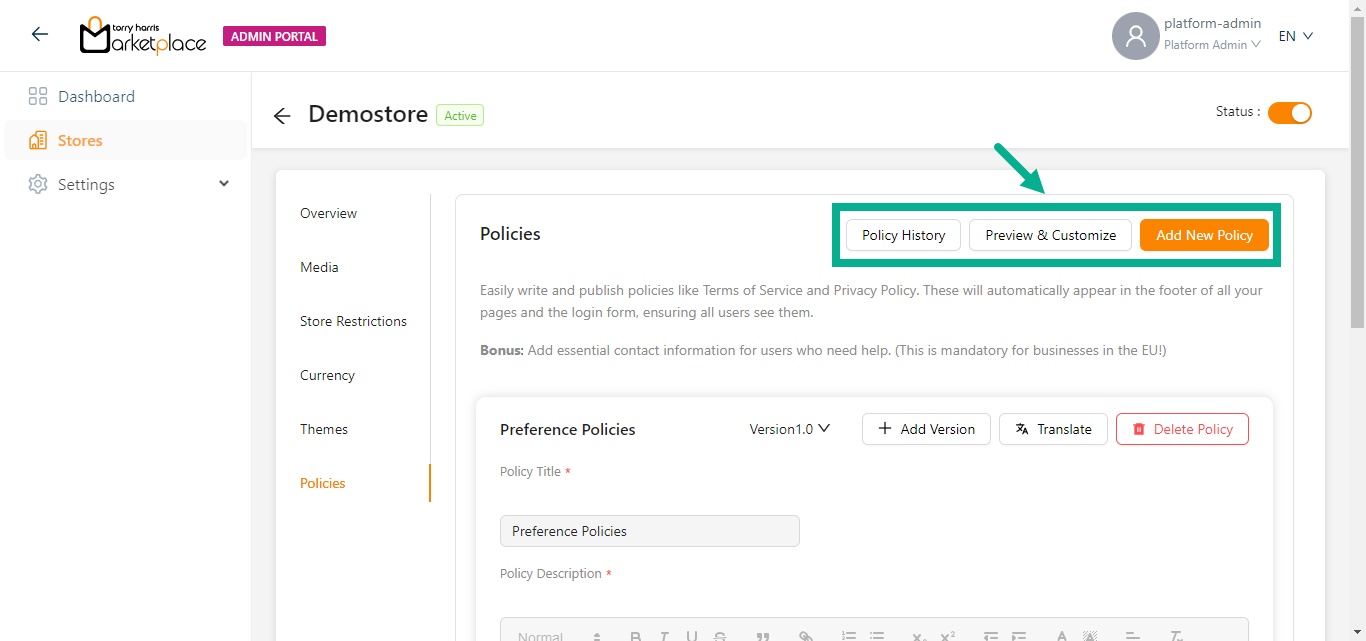Click the Torry Harris Marketplace logo
The image size is (1366, 641).
click(x=143, y=36)
